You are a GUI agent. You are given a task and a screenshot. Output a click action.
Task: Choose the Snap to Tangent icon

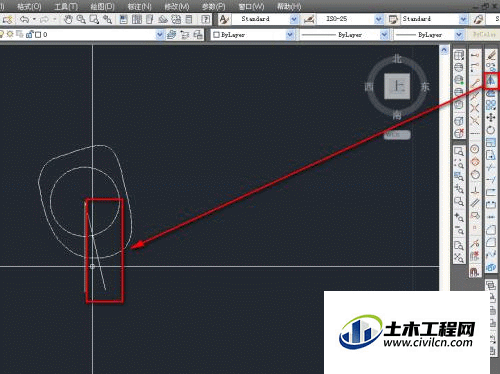(x=475, y=174)
